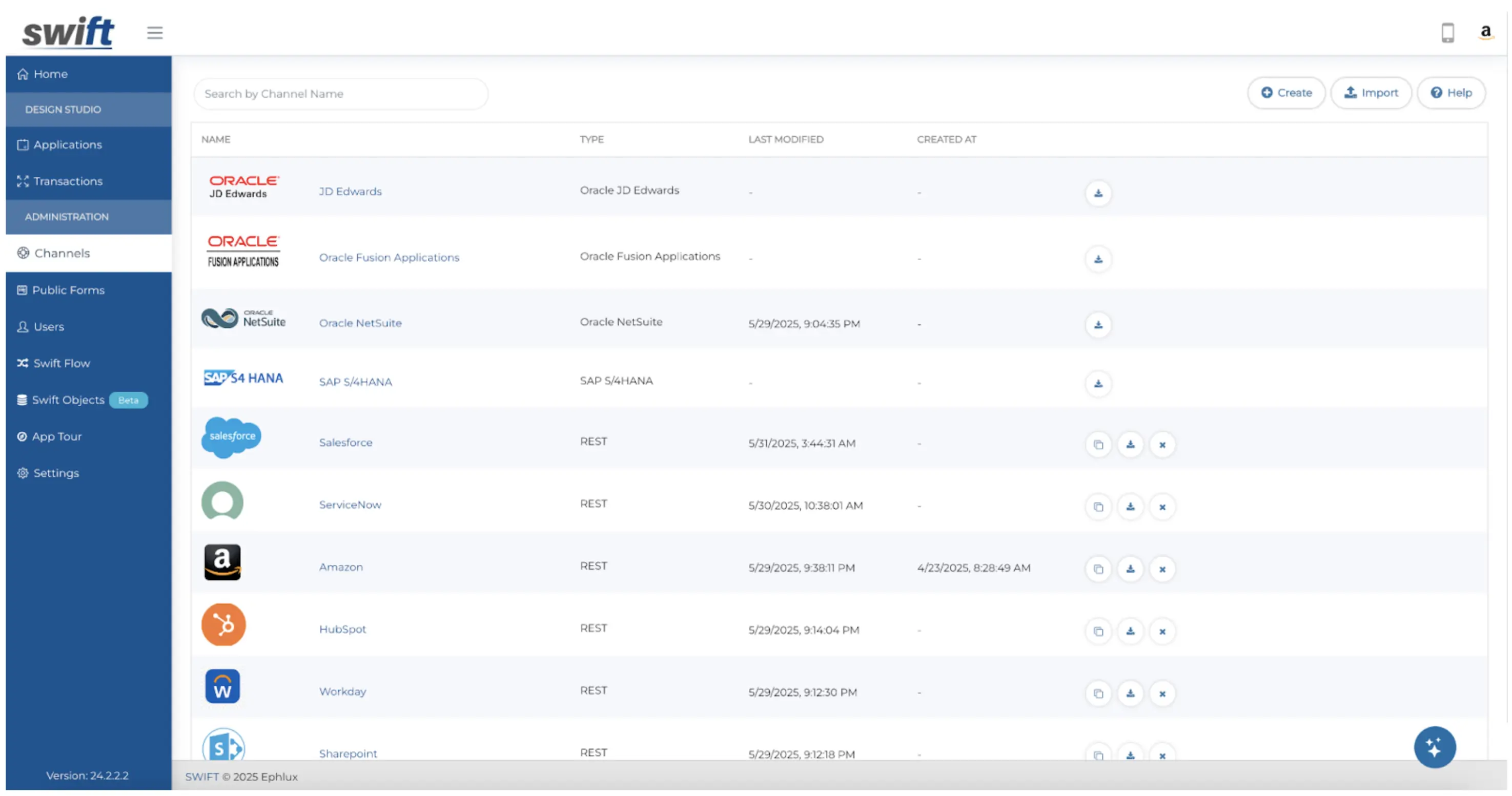This screenshot has width=1512, height=796.
Task: Download the Oracle Fusion Applications channel
Action: pyautogui.click(x=1097, y=259)
